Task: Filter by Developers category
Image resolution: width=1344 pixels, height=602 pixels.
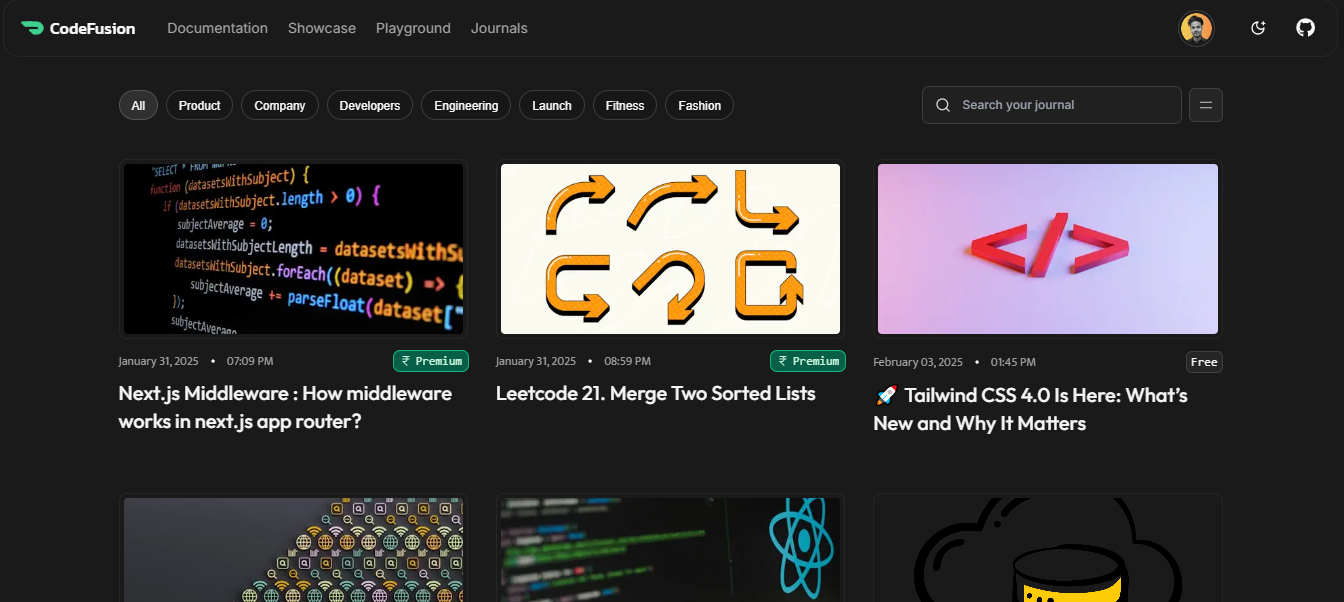Action: click(x=370, y=105)
